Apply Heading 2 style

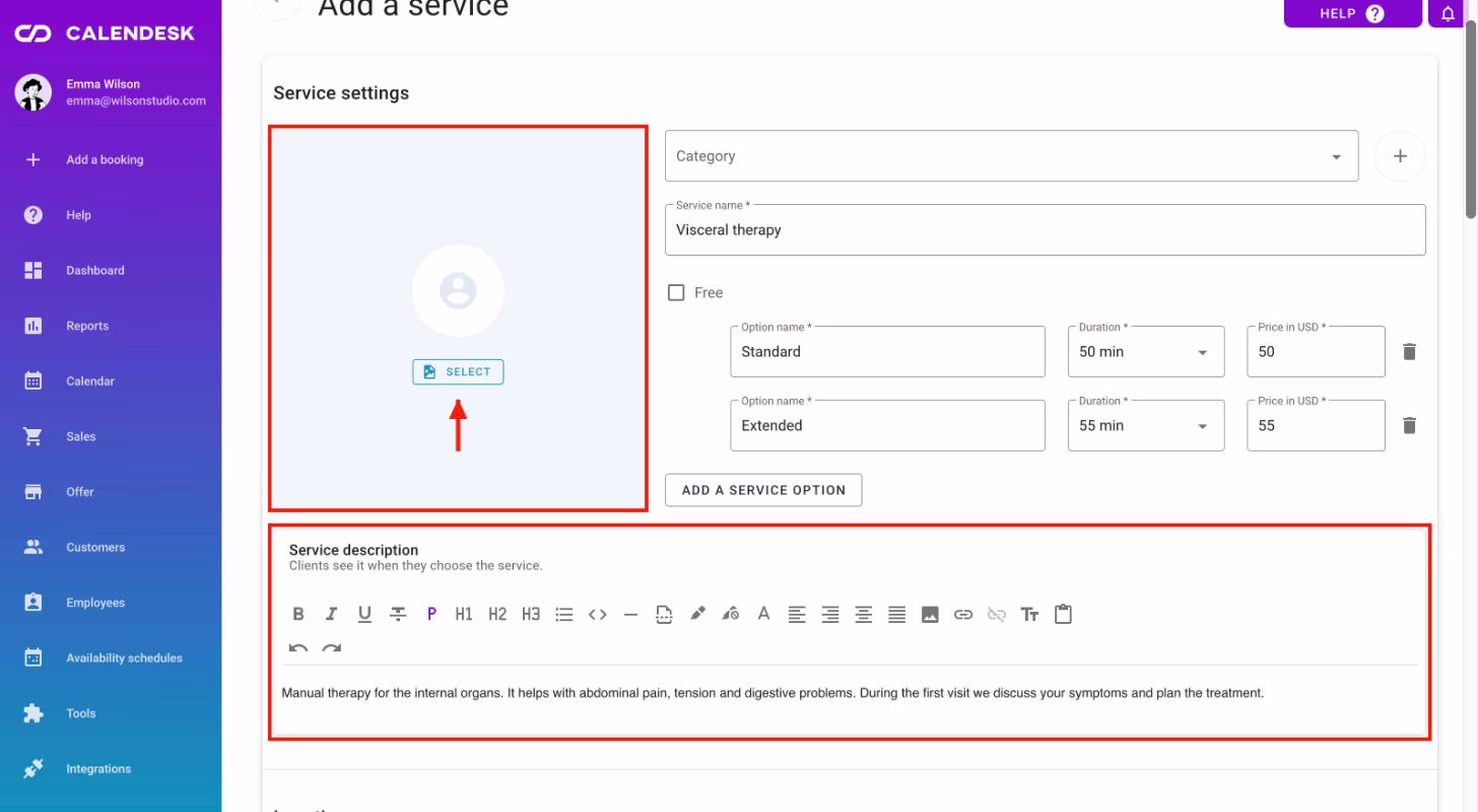[x=498, y=615]
